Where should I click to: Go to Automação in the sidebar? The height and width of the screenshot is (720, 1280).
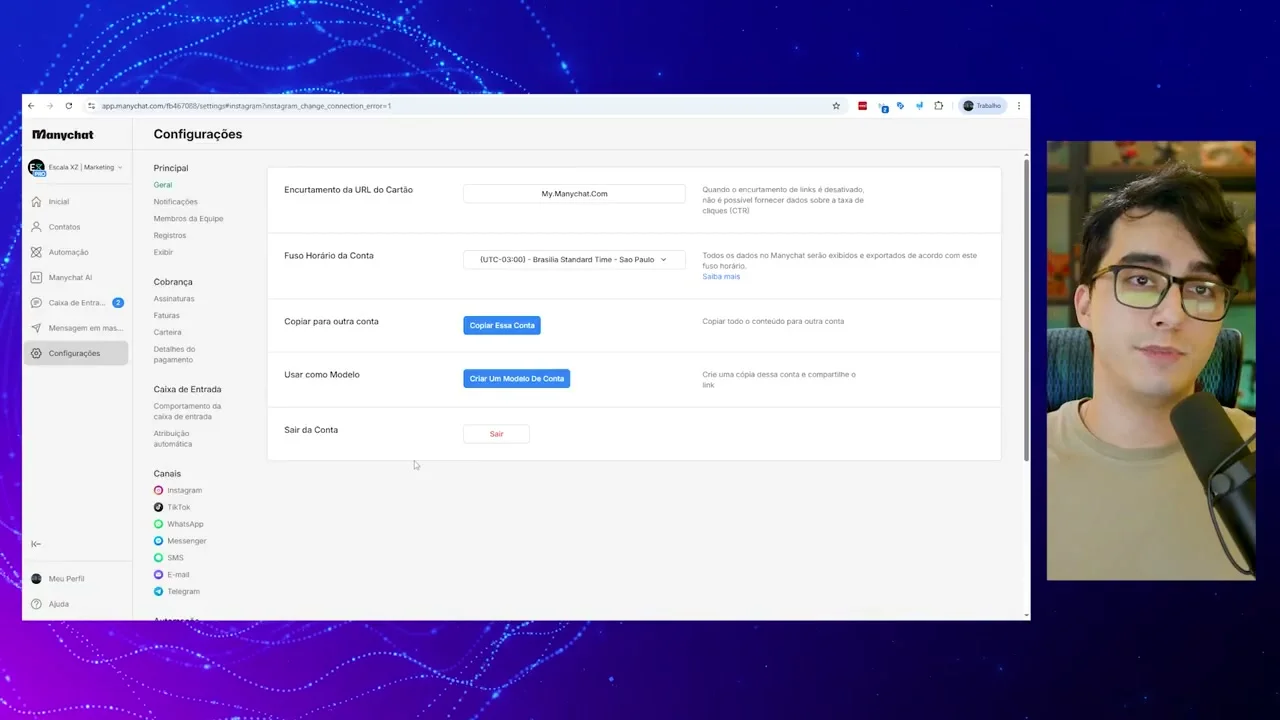[68, 252]
